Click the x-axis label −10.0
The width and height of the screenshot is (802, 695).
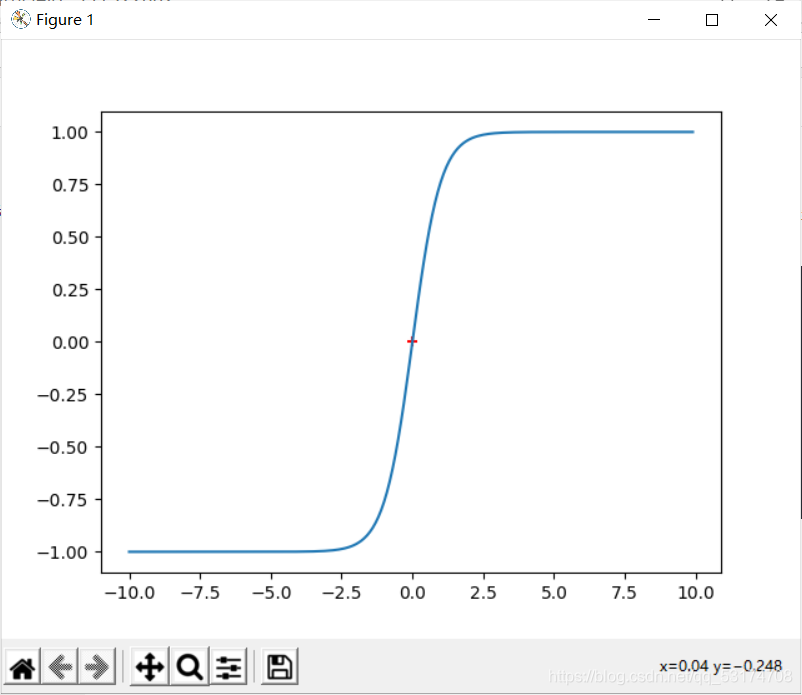coord(129,593)
